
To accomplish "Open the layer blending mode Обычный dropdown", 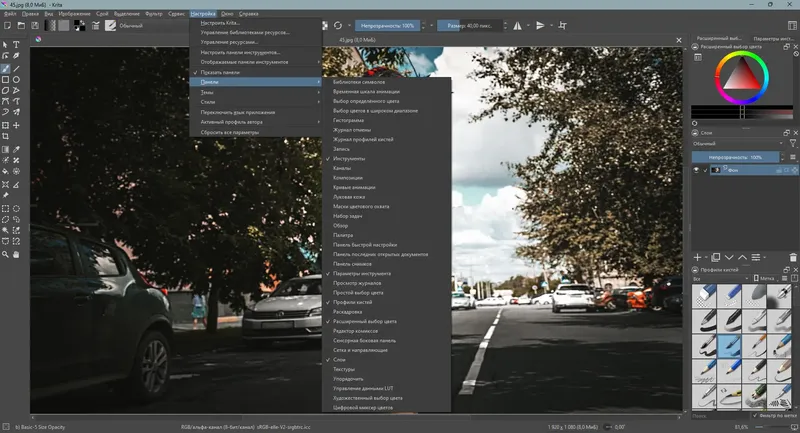I will click(x=735, y=144).
